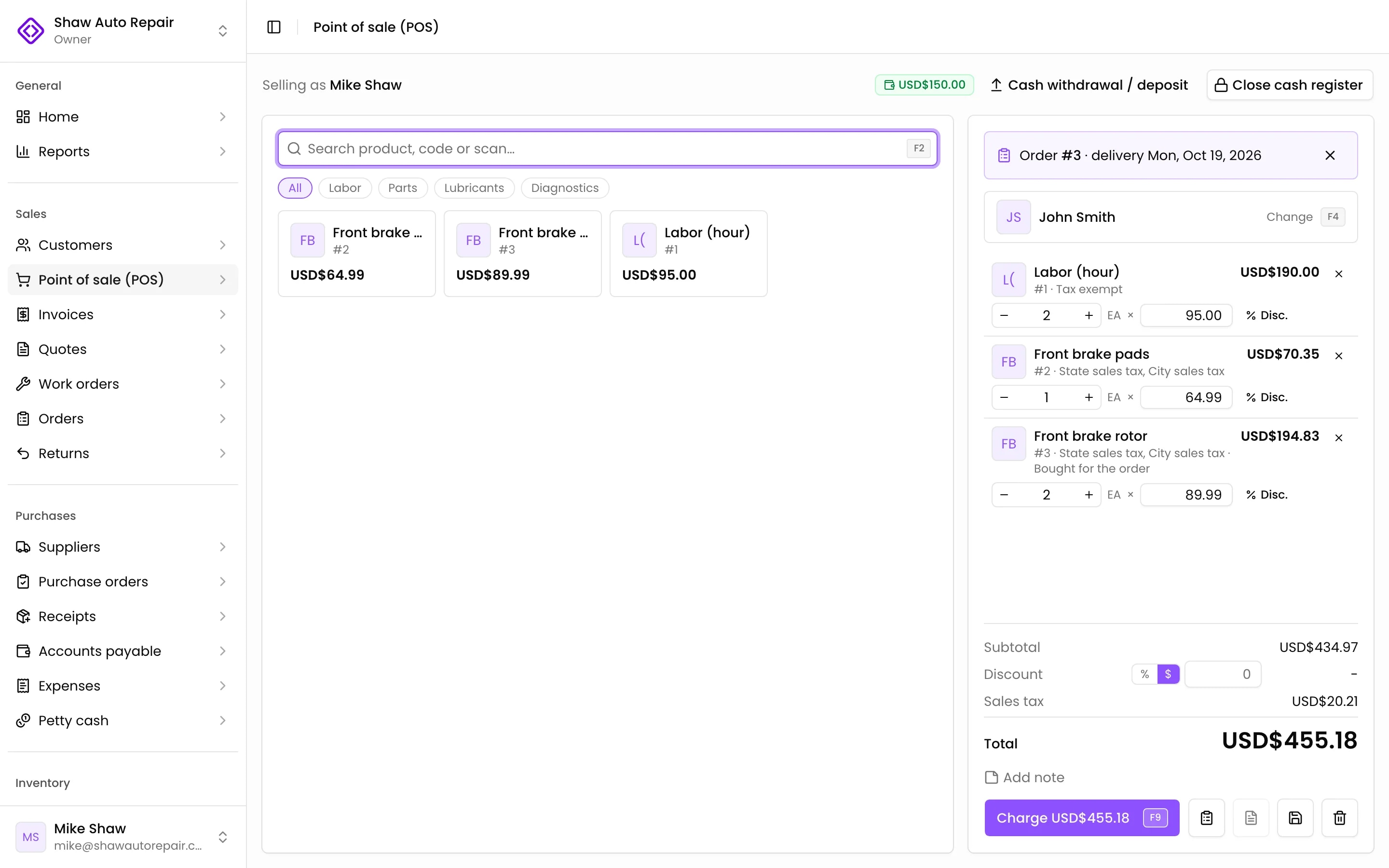Filter products by Lubricants category
The width and height of the screenshot is (1389, 868).
click(474, 188)
